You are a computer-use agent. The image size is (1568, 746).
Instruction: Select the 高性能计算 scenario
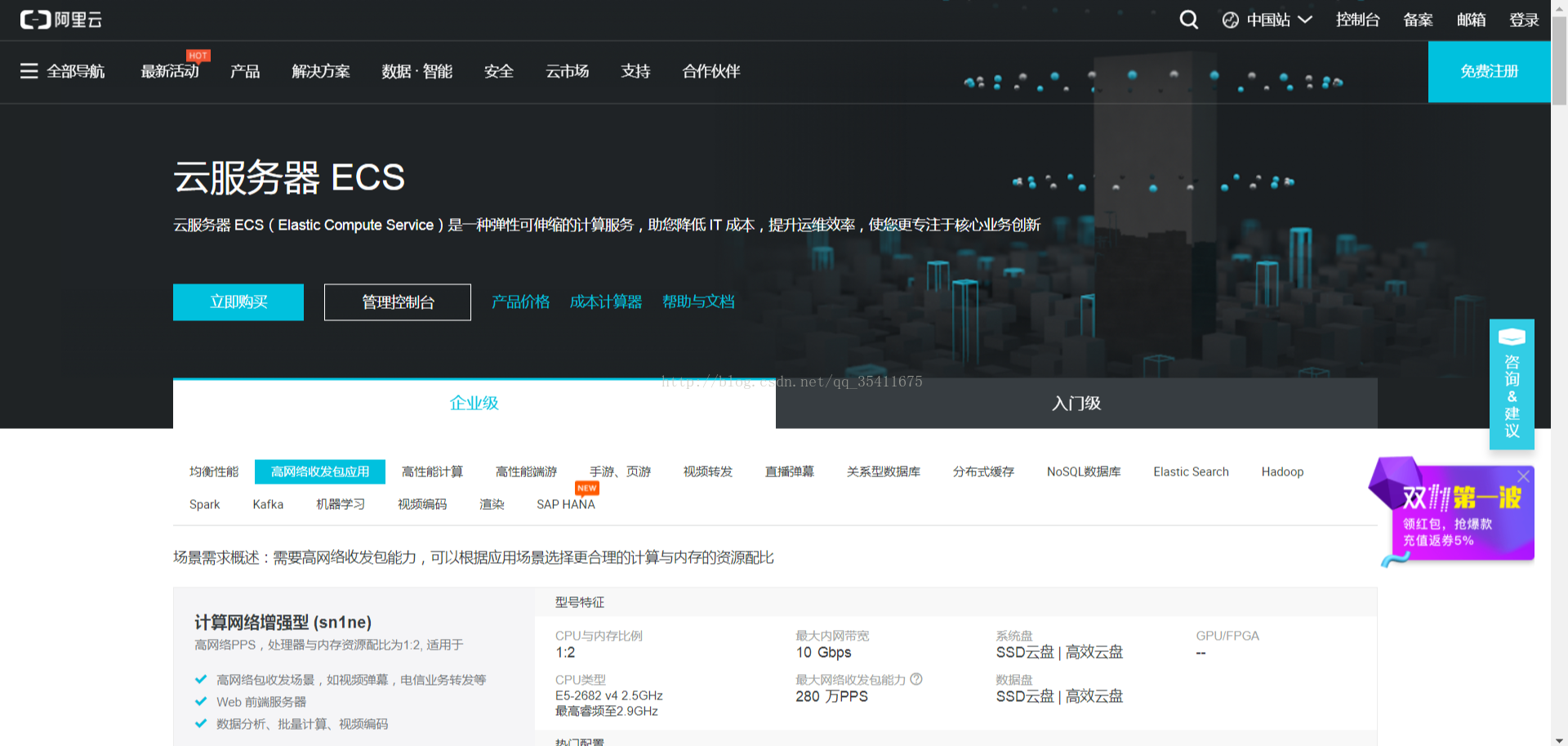coord(432,471)
